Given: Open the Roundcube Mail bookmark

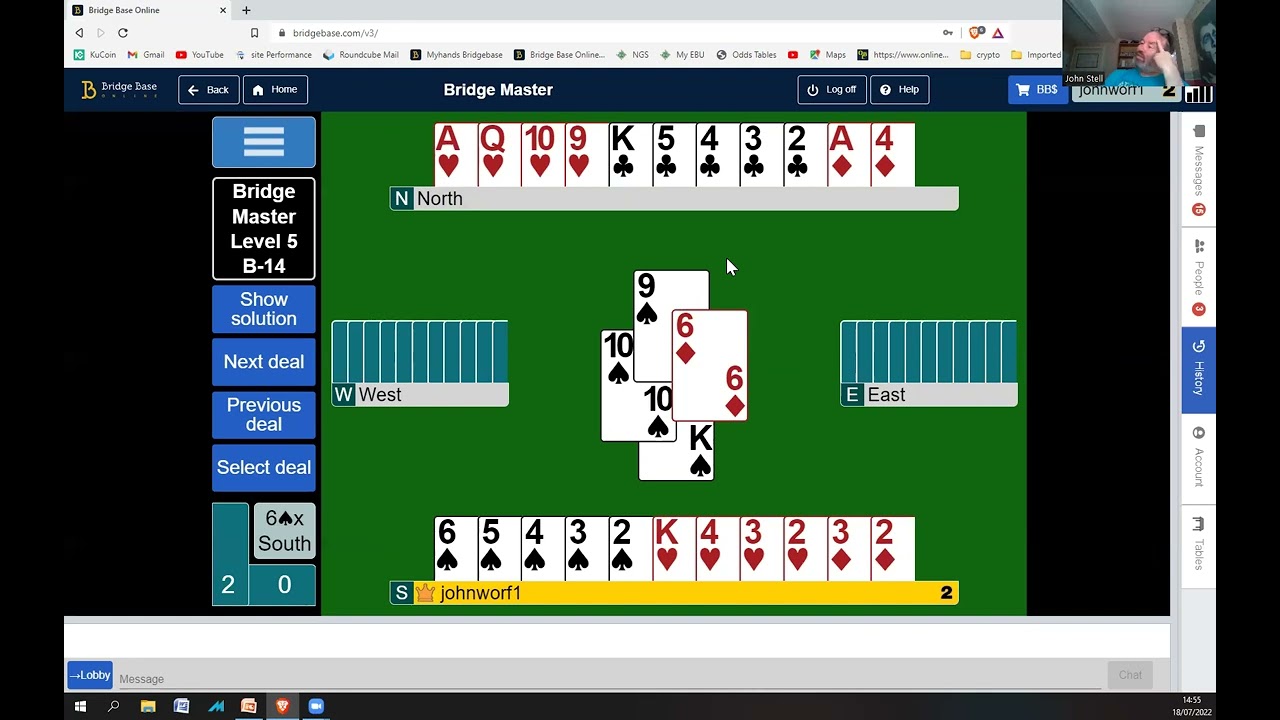Looking at the screenshot, I should (361, 55).
